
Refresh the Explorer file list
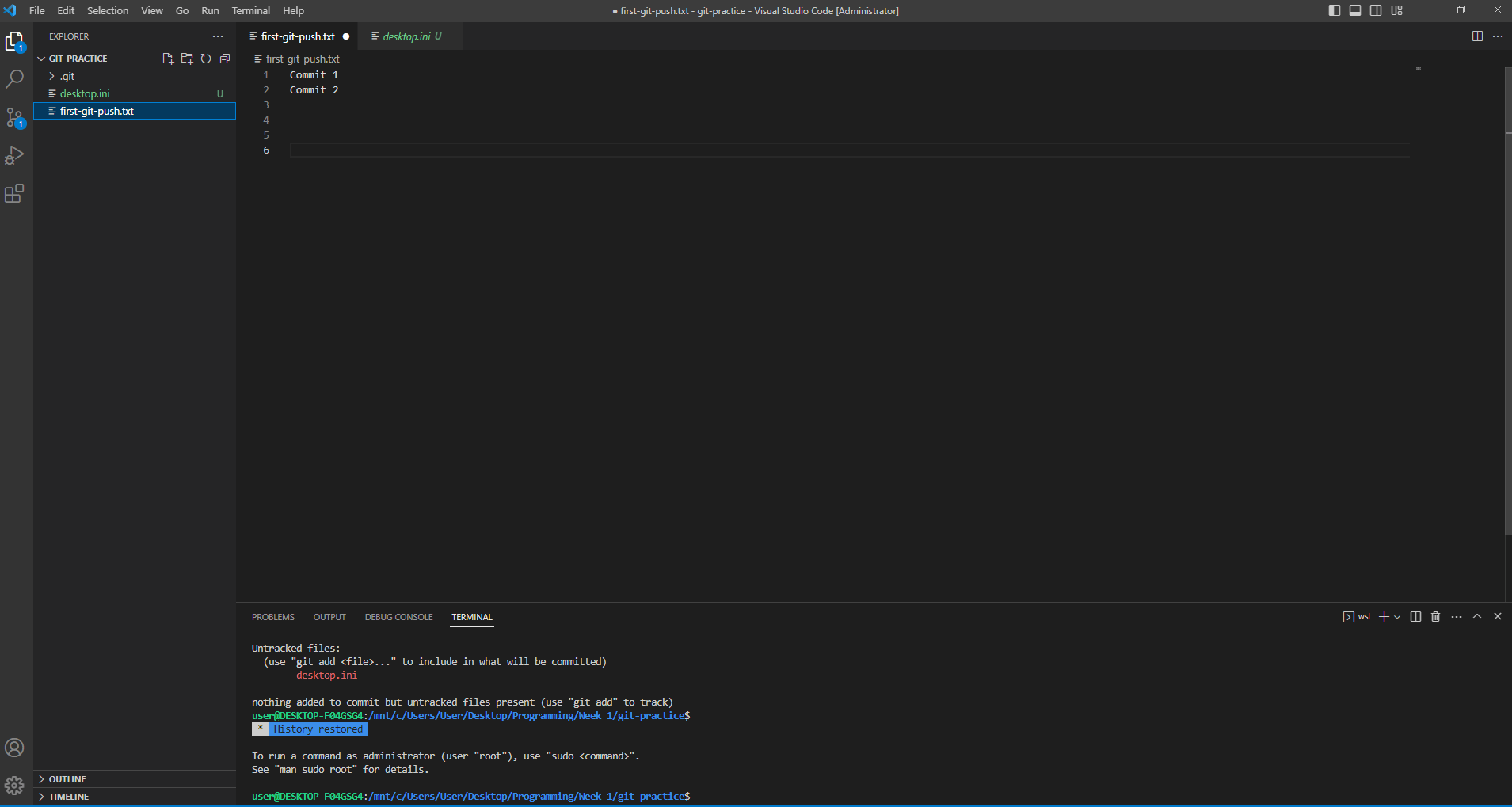205,58
